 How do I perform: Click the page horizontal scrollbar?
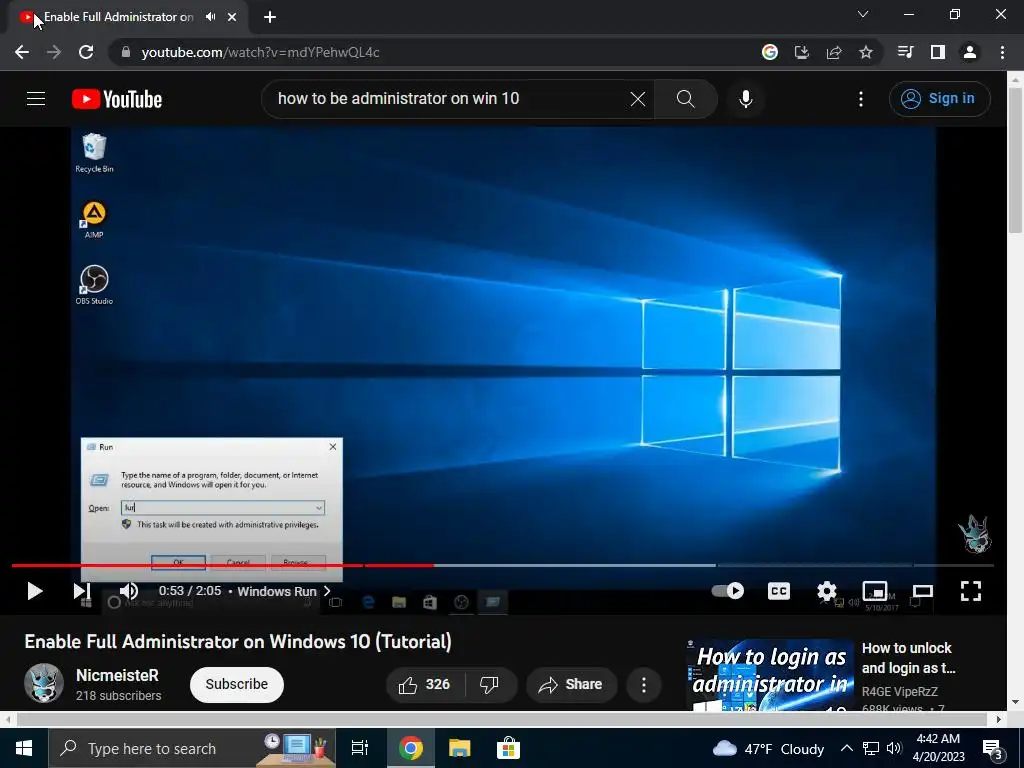[502, 720]
